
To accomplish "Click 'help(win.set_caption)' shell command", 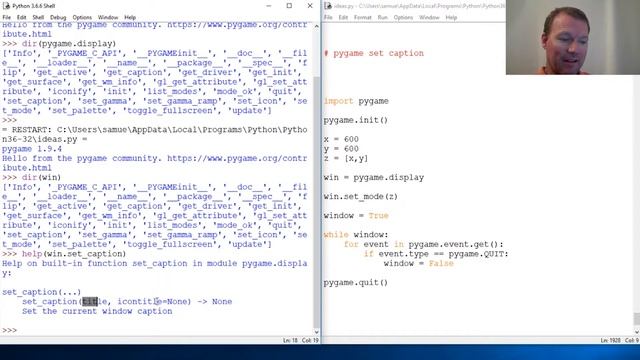I will (74, 254).
